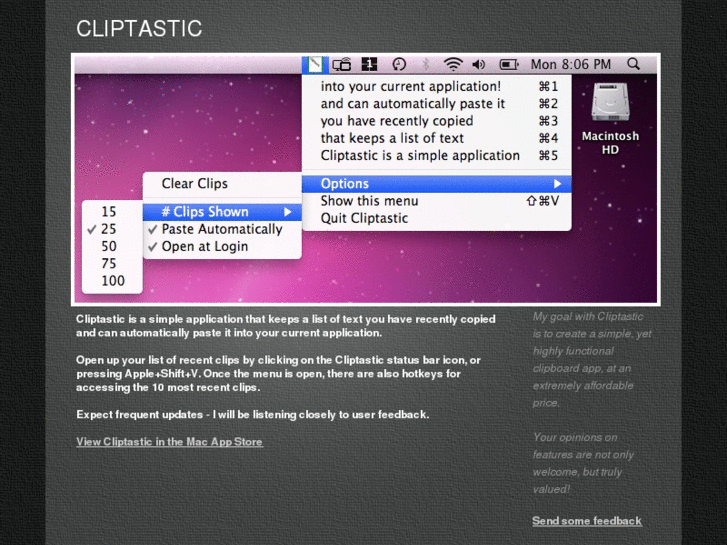The image size is (727, 545).
Task: Click the 'Open up your list of recent clips' paragraph
Action: point(278,373)
